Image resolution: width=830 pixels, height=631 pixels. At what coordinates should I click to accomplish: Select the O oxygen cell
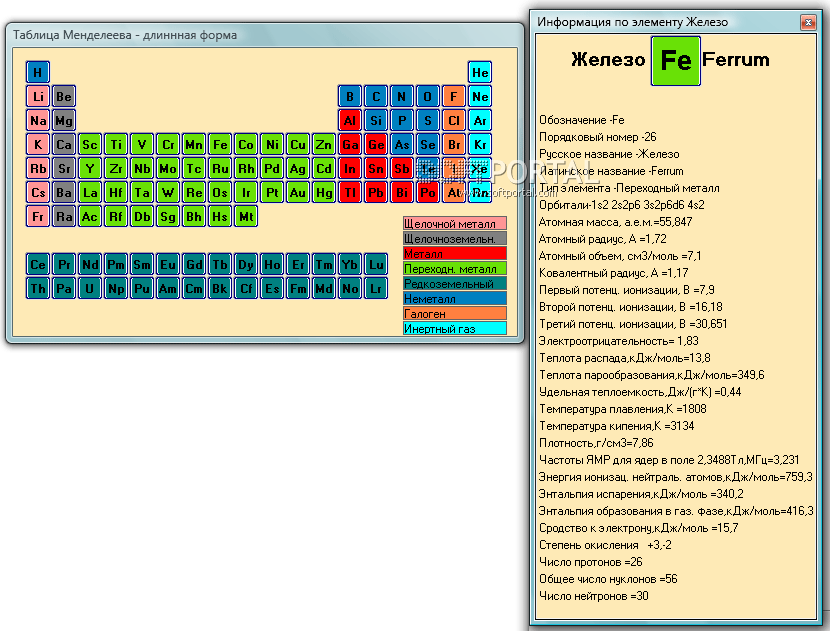[428, 96]
